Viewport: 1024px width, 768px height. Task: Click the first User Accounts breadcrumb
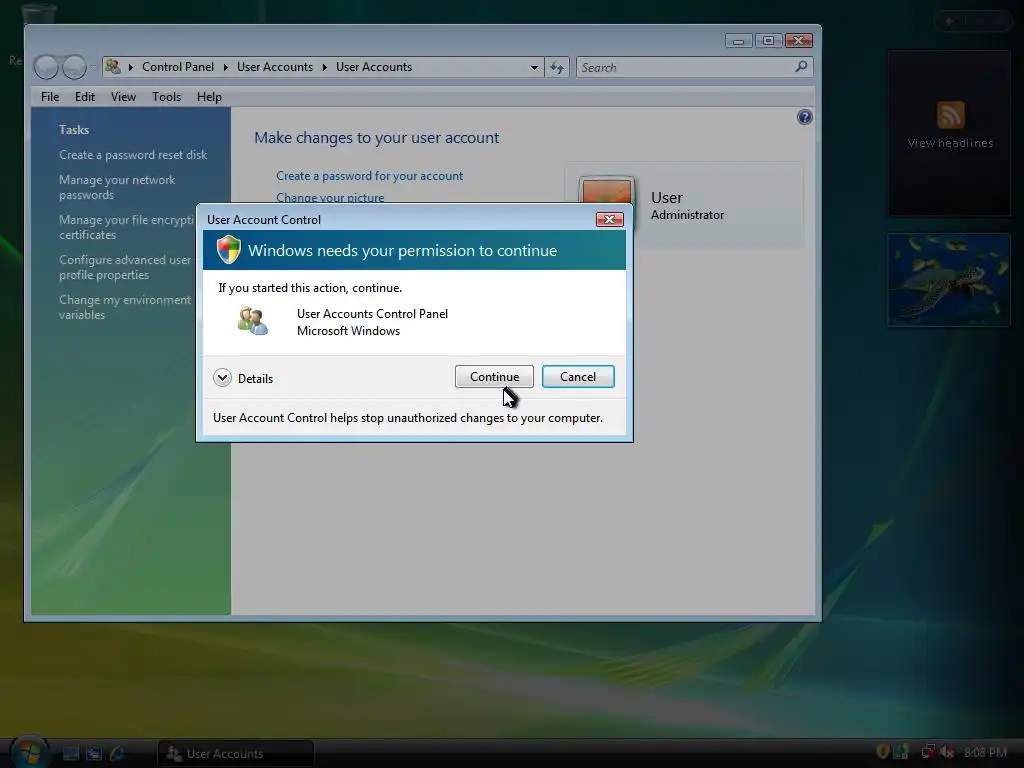275,67
